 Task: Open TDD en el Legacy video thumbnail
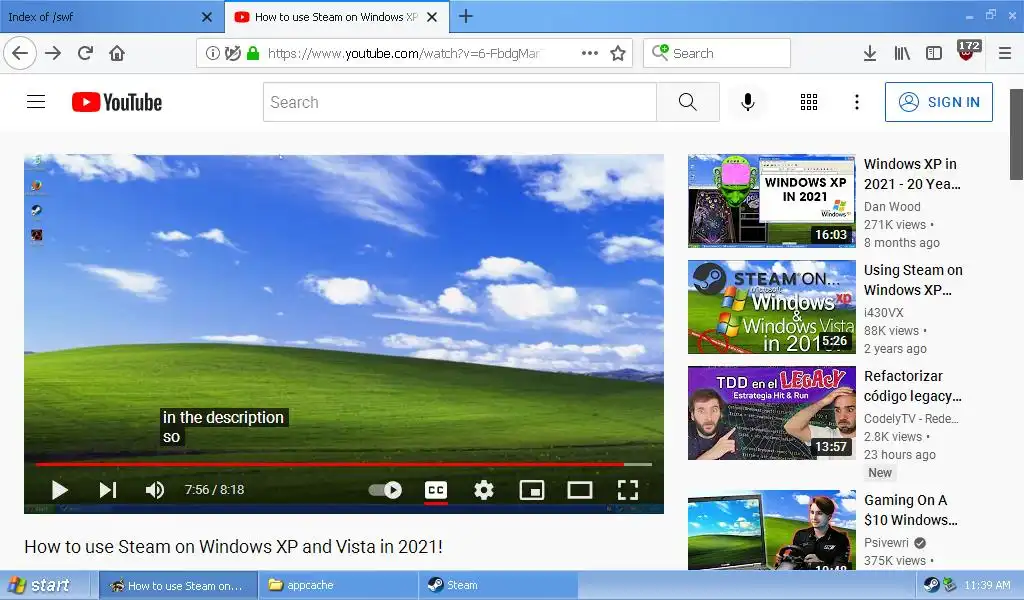[771, 413]
